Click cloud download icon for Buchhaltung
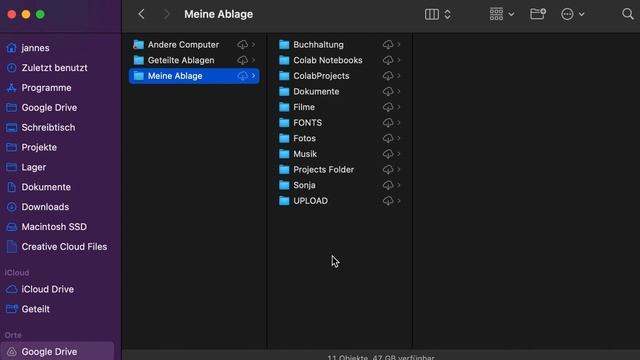Viewport: 640px width, 360px height. tap(388, 44)
